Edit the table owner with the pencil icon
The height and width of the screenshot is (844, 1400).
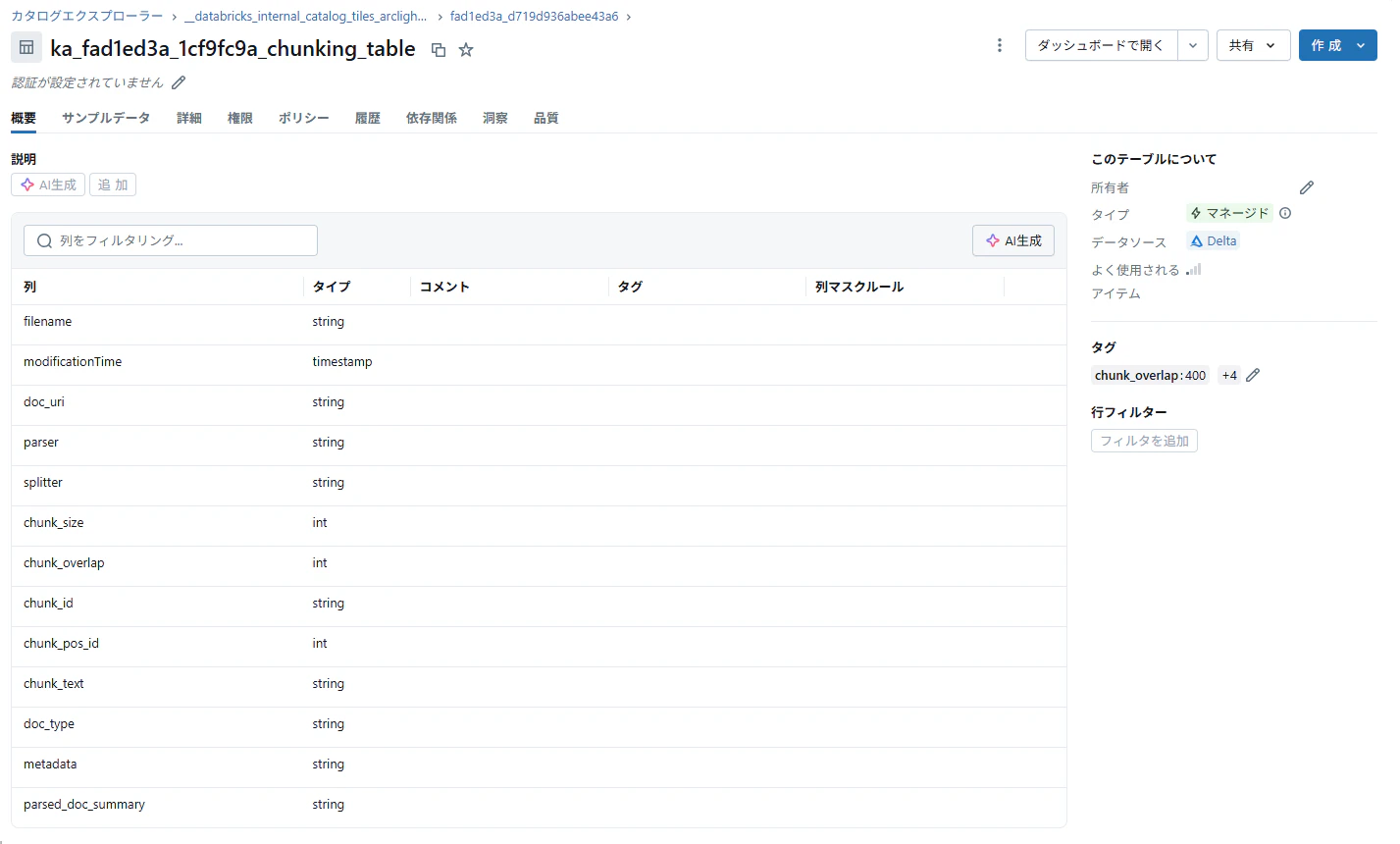[x=1306, y=186]
